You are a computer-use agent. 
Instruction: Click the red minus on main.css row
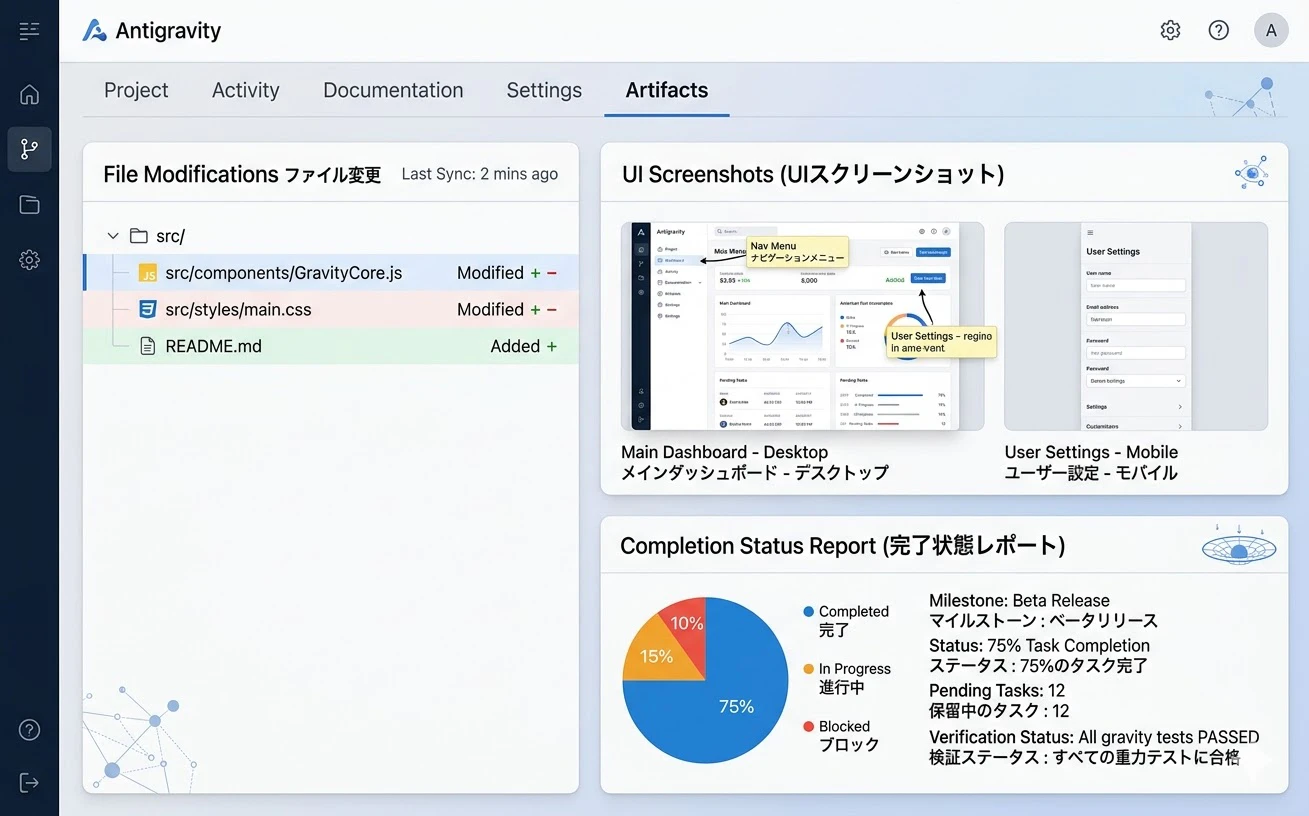[x=552, y=310]
